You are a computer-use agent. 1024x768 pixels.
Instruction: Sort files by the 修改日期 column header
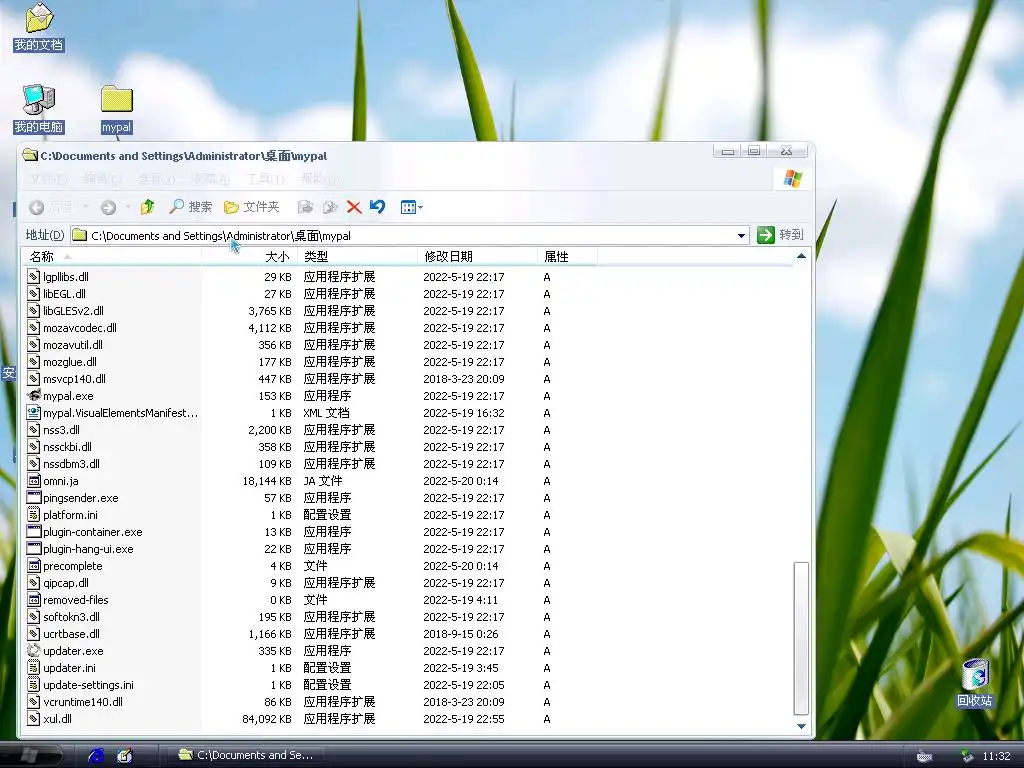click(x=477, y=257)
